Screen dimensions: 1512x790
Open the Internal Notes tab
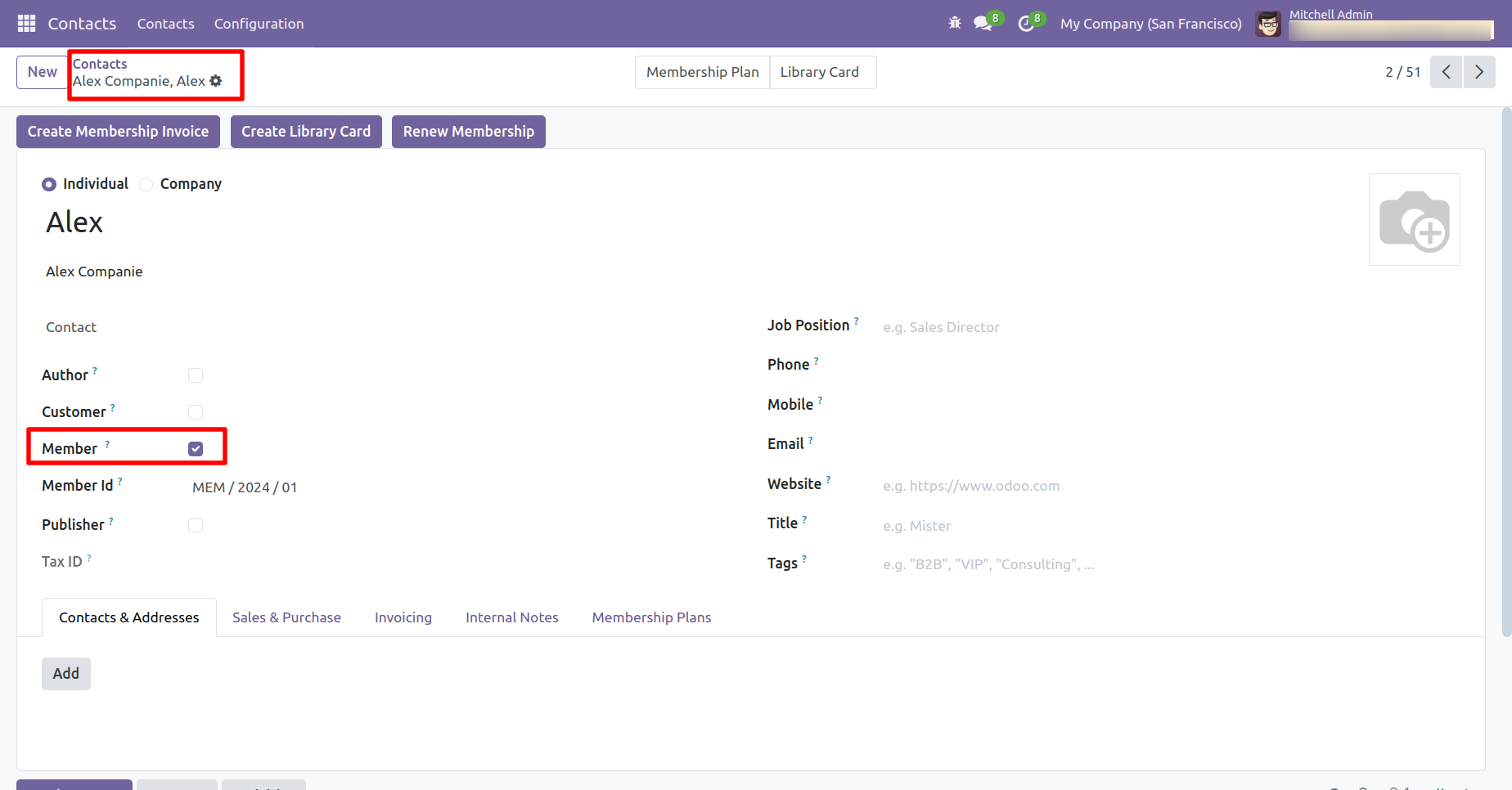pos(512,617)
